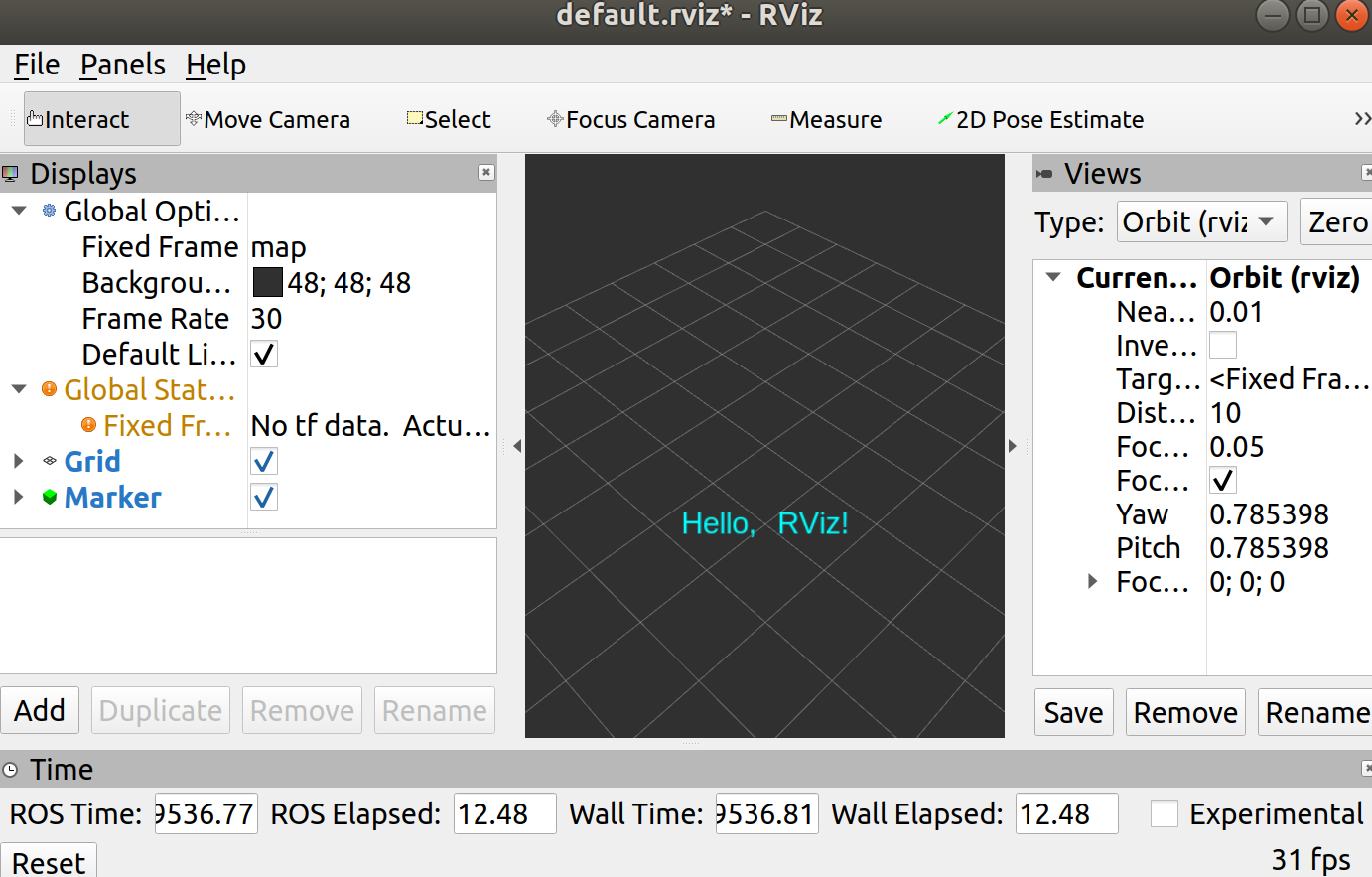Click the Global Options gear icon
Viewport: 1372px width, 877px height.
tap(49, 211)
